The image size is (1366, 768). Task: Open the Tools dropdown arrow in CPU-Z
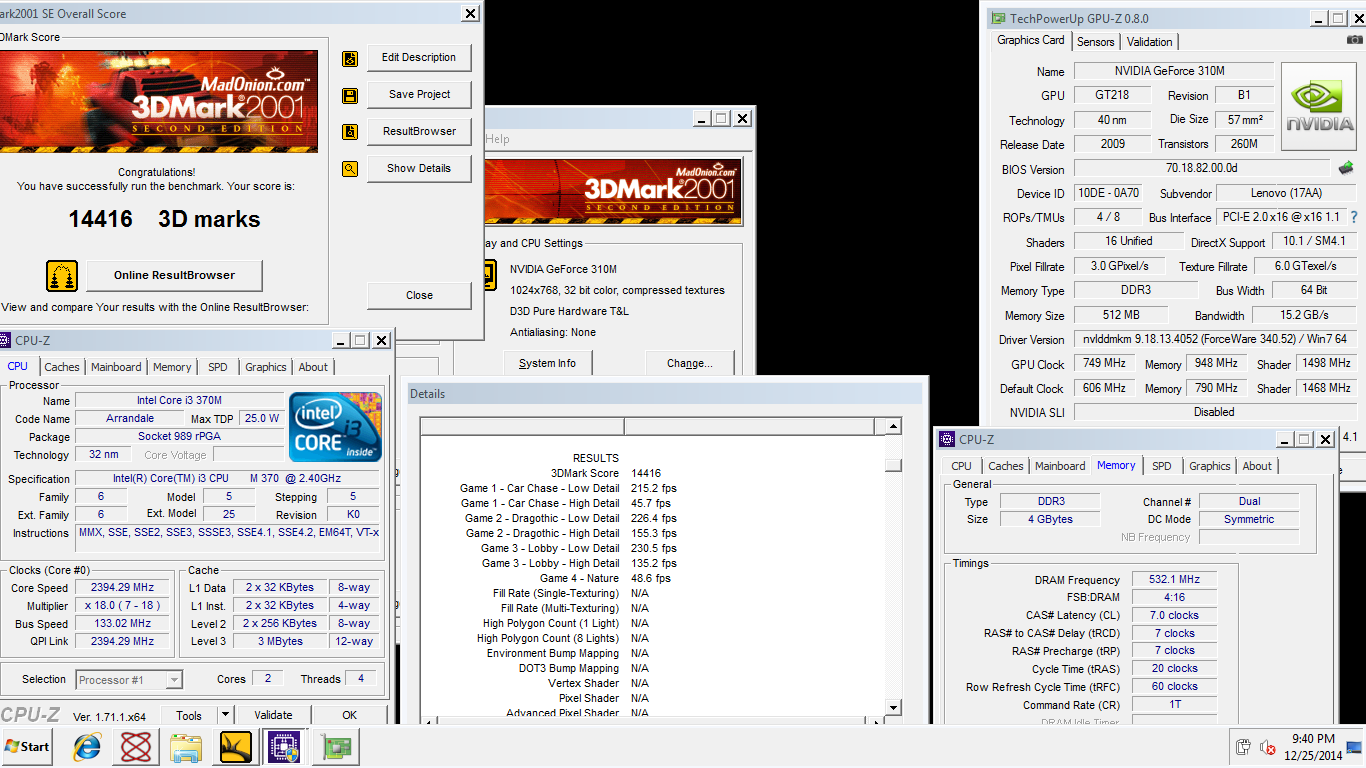pos(225,715)
